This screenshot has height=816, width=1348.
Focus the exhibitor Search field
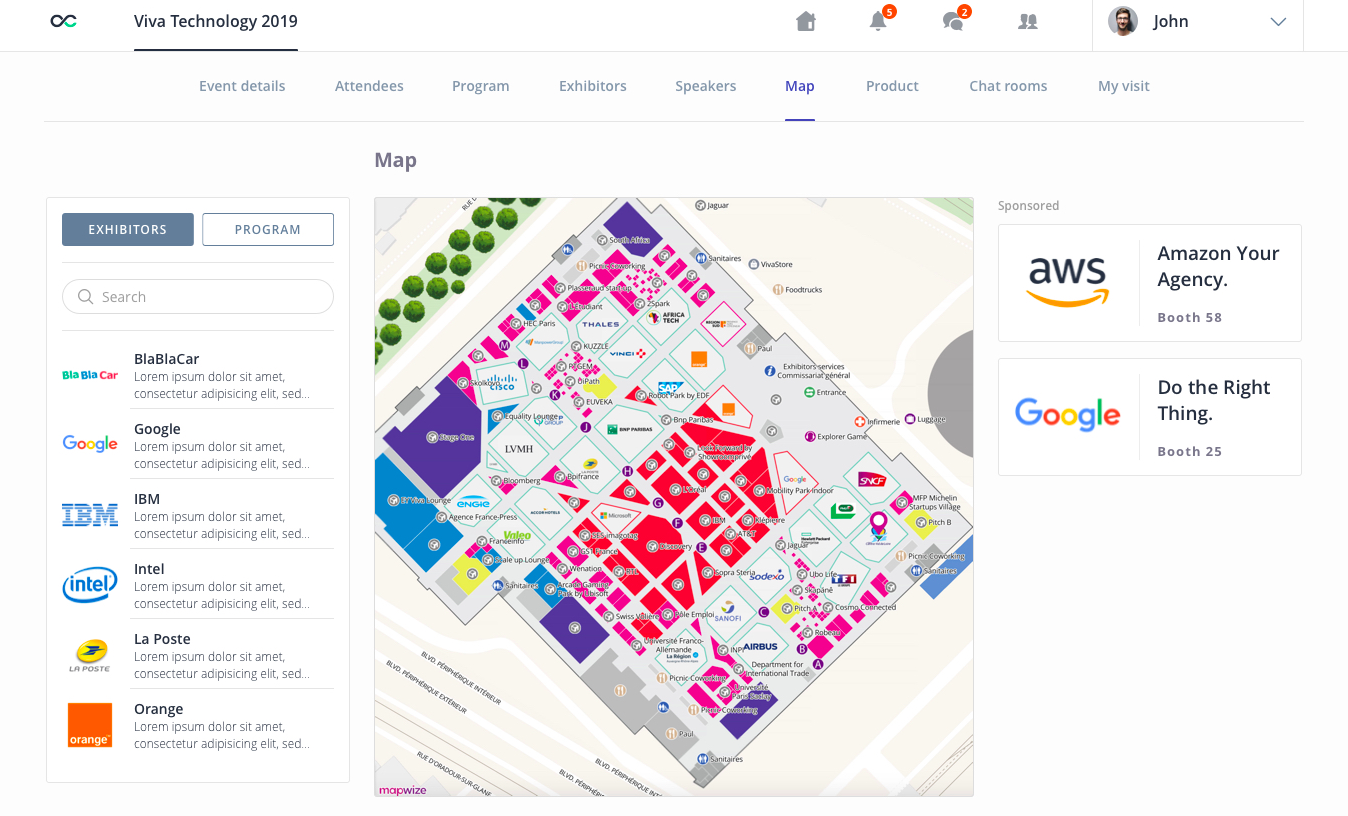[198, 297]
